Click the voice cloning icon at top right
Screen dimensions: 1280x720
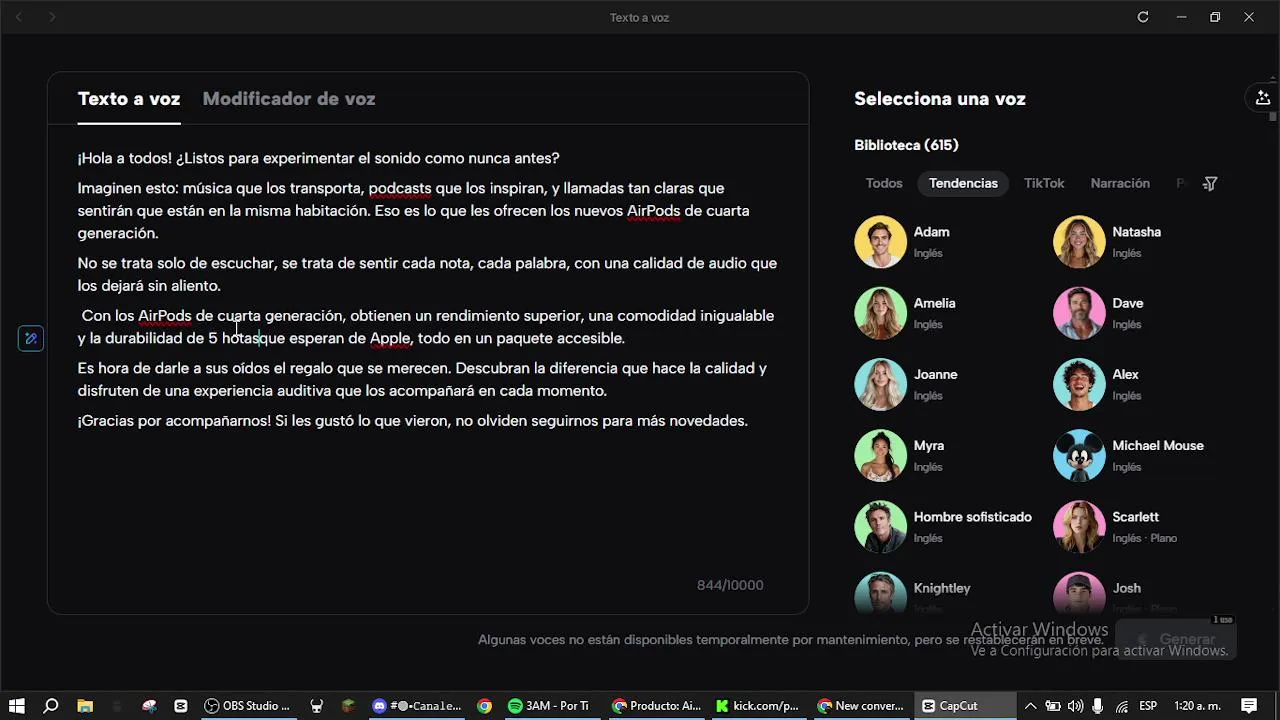(x=1263, y=98)
